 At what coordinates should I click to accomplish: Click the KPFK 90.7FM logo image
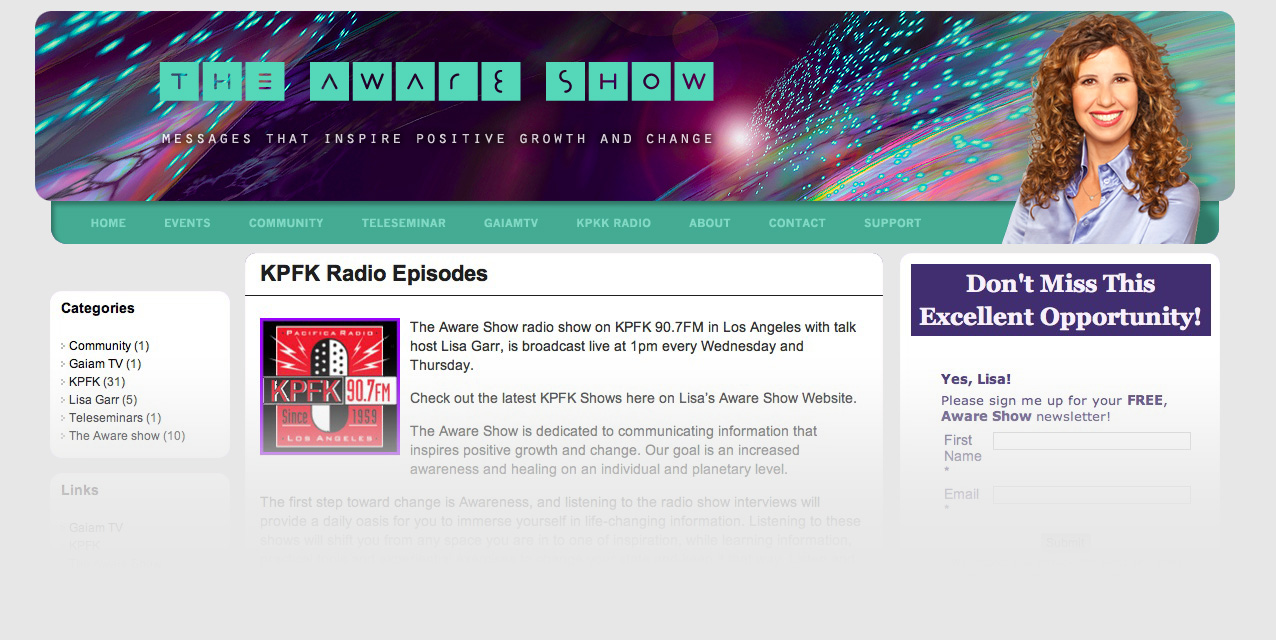[x=330, y=386]
